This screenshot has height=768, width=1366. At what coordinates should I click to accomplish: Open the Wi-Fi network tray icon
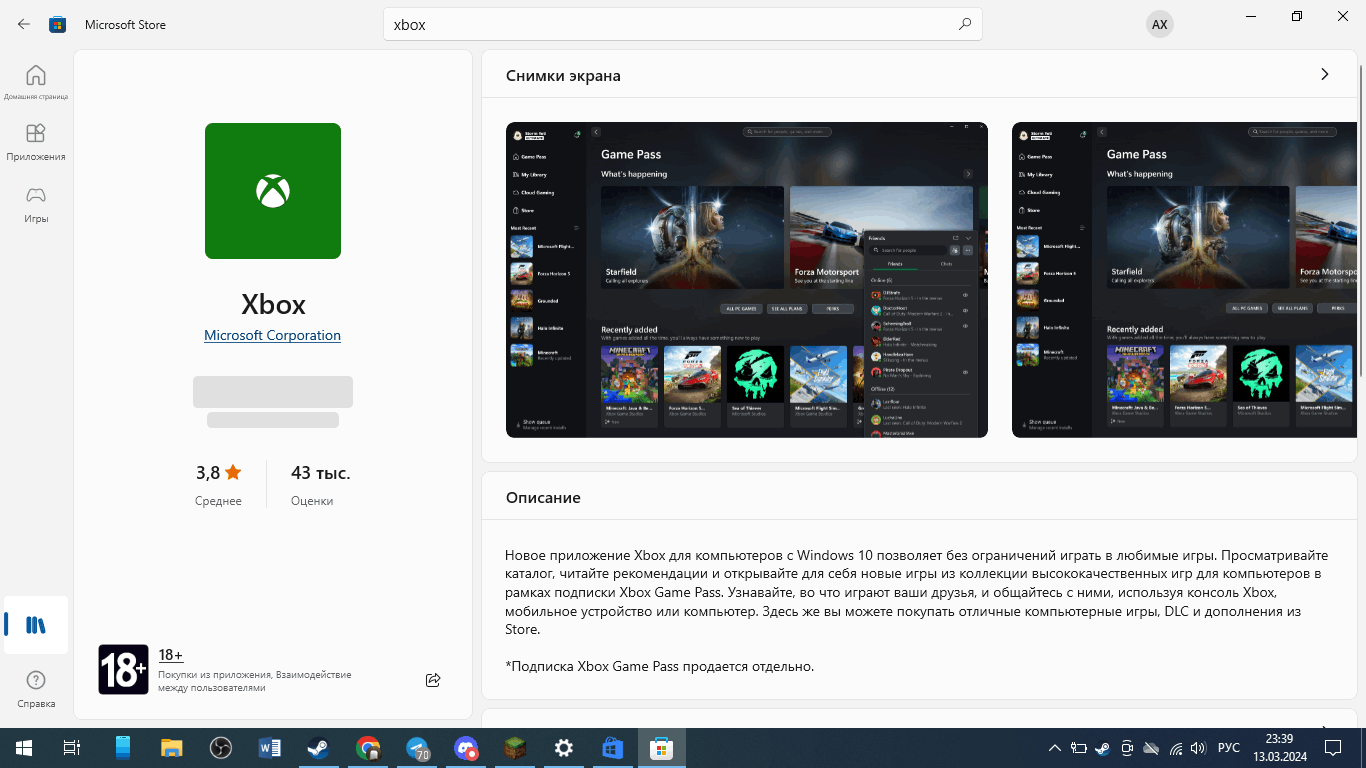pos(1175,748)
